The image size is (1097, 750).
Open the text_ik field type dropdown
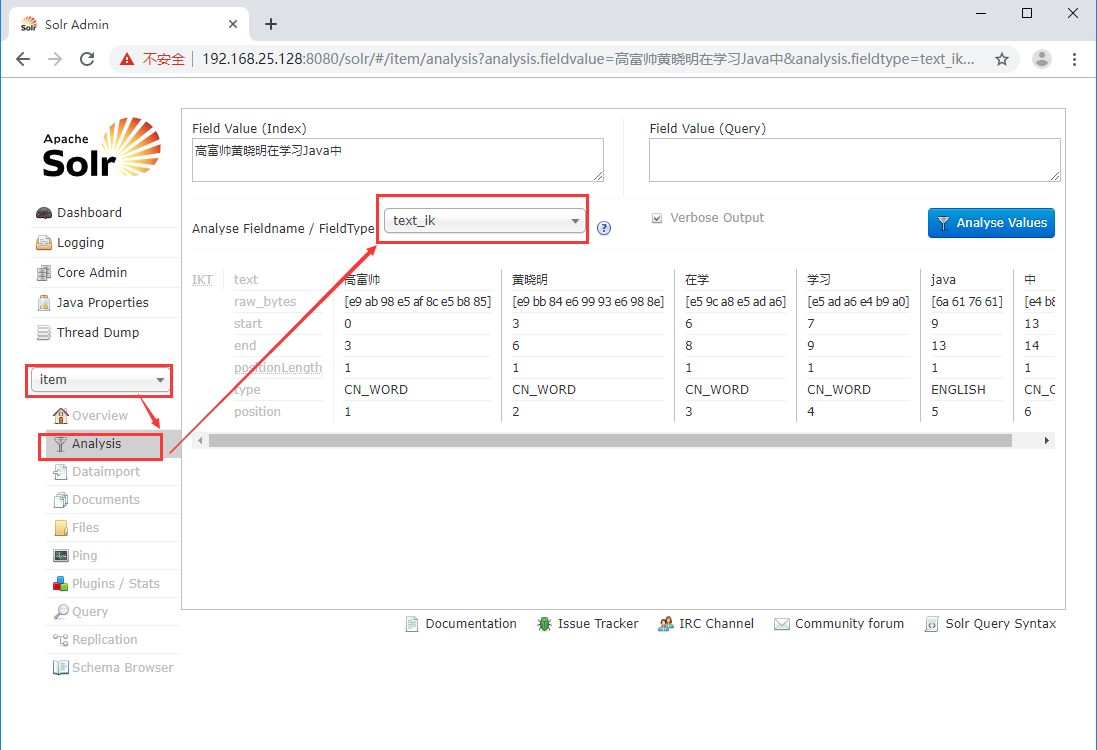tap(484, 221)
